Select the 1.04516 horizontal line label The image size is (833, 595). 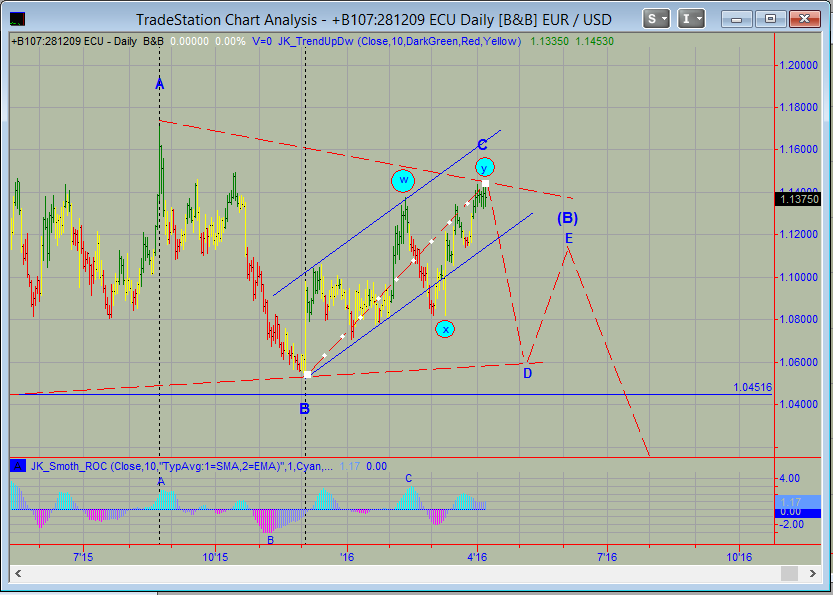point(752,387)
